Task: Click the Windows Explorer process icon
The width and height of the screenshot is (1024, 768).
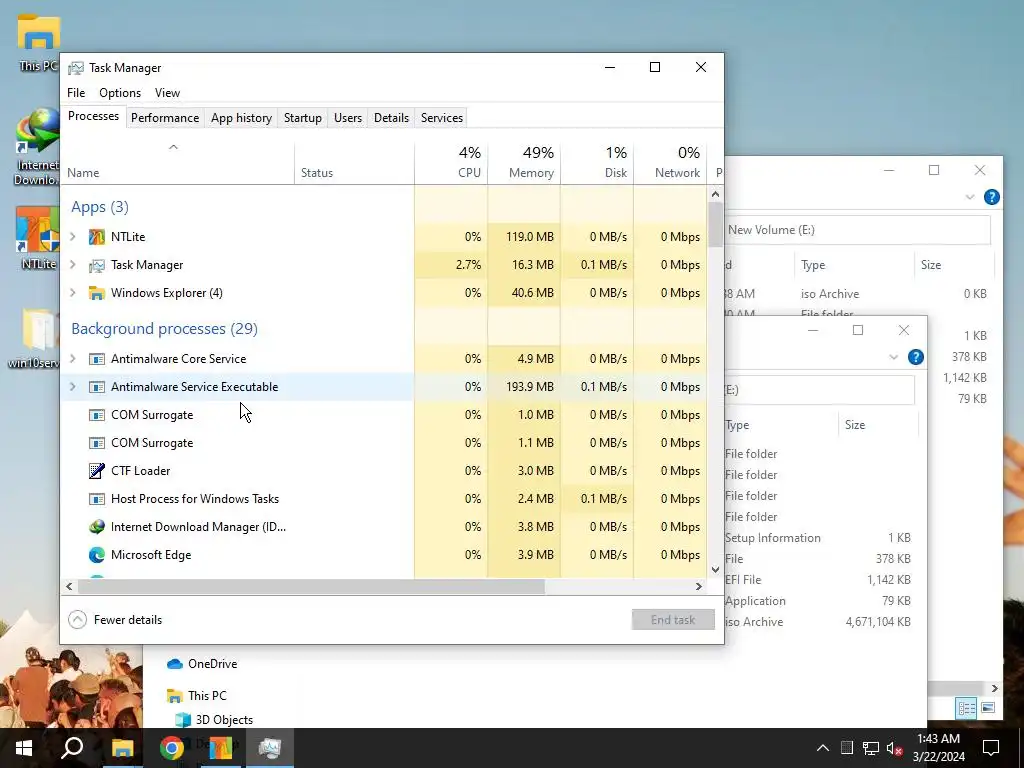Action: pyautogui.click(x=97, y=293)
